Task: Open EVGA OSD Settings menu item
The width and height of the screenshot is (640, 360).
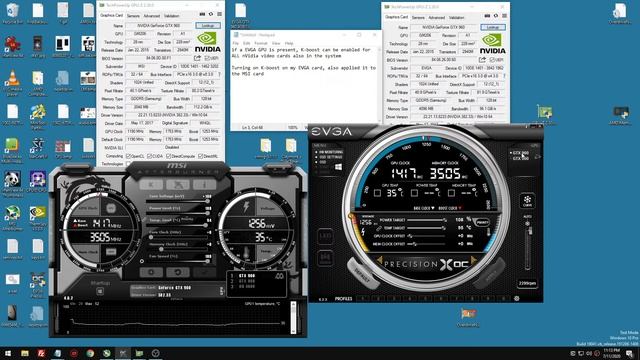Action: tap(331, 157)
